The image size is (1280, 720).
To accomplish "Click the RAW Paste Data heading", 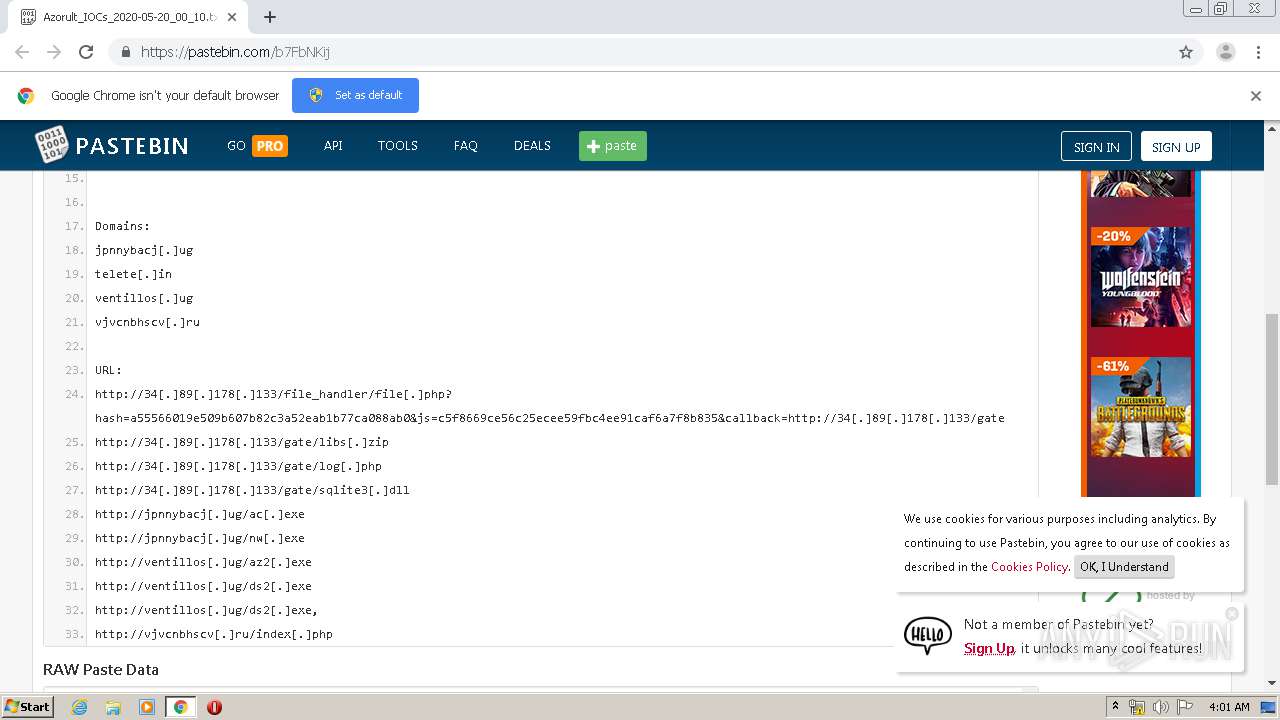I will (101, 669).
